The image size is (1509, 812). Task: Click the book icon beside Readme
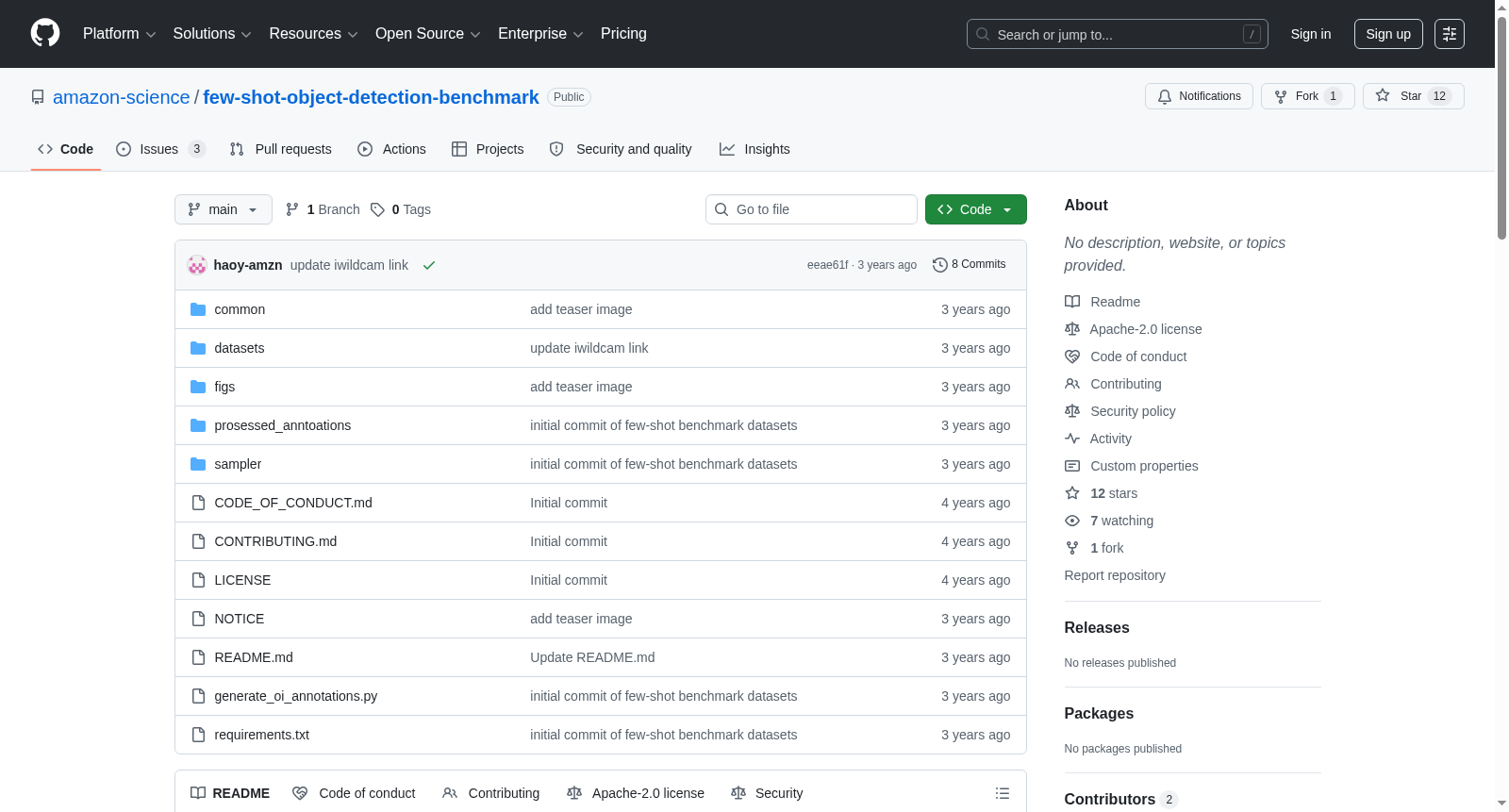pyautogui.click(x=1072, y=302)
